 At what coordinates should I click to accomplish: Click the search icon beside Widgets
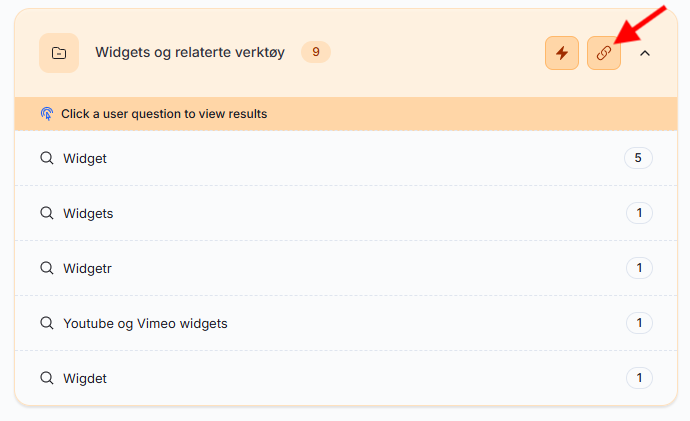coord(46,213)
